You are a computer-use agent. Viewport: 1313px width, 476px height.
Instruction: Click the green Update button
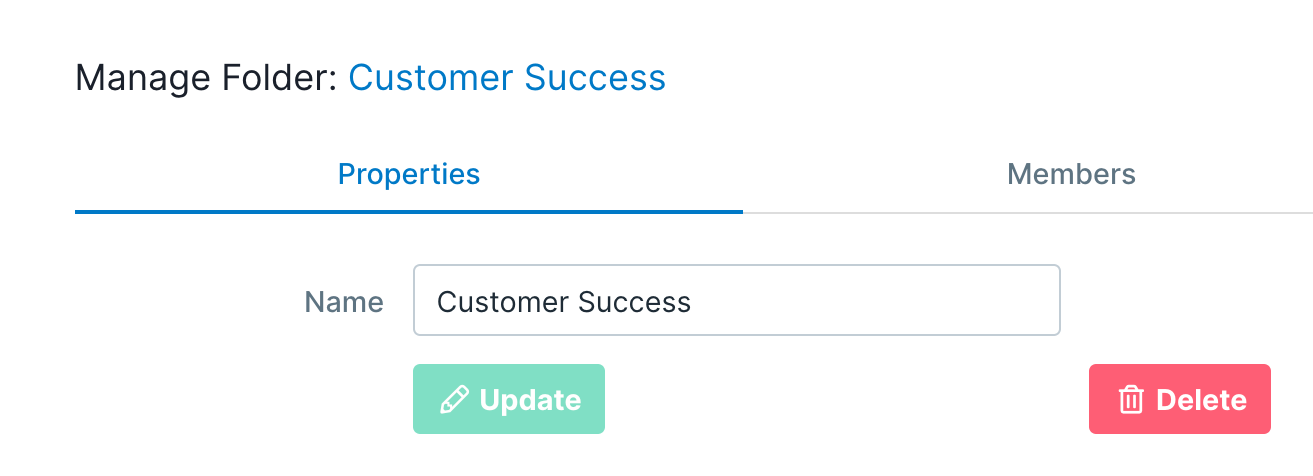click(509, 399)
